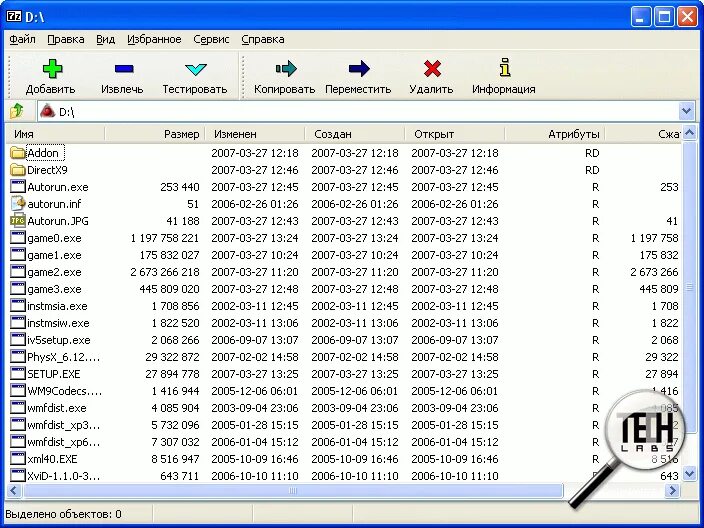Click the DirectX9 folder icon

pos(18,170)
